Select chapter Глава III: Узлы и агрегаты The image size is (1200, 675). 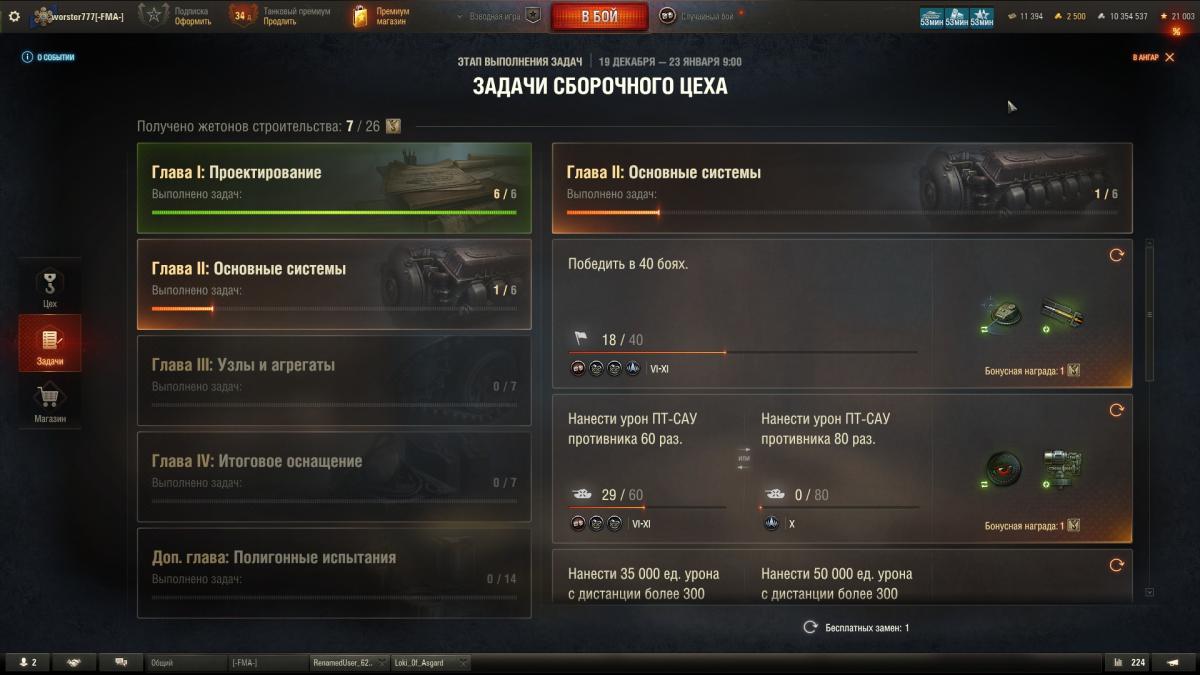(x=334, y=380)
